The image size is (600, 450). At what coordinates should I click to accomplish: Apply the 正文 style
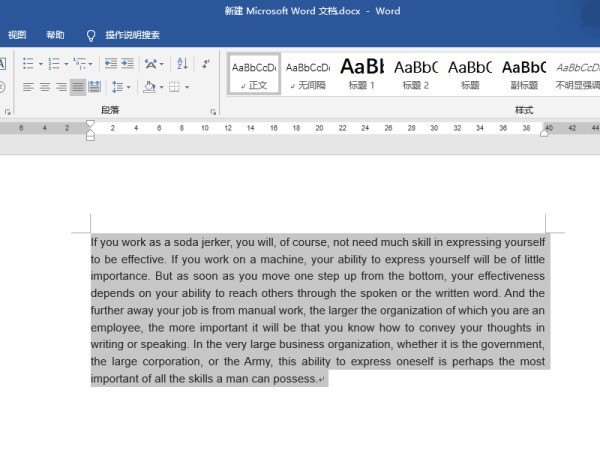[x=254, y=74]
